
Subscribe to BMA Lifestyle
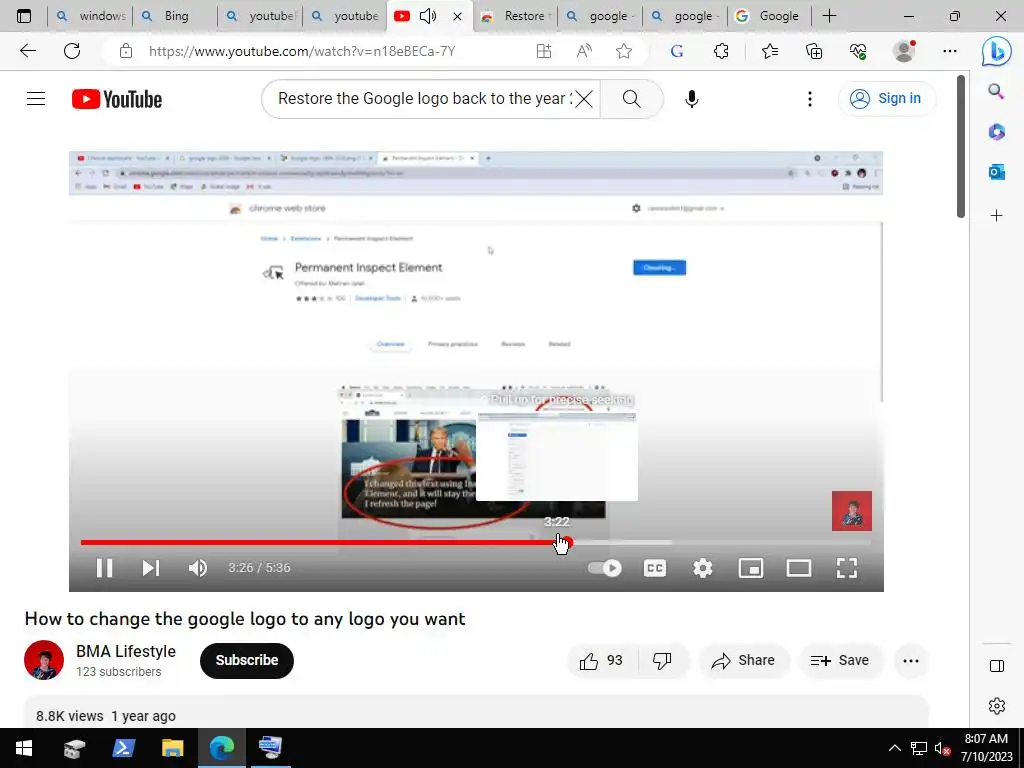pos(247,660)
